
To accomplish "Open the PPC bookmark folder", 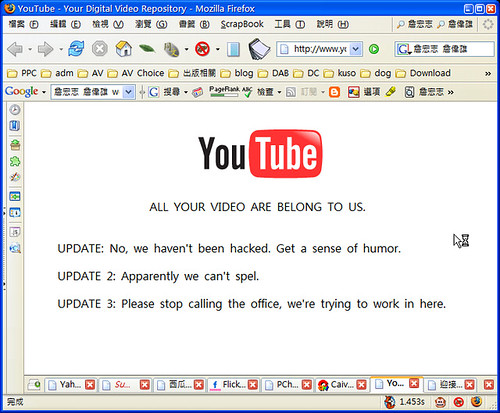I will pos(22,73).
